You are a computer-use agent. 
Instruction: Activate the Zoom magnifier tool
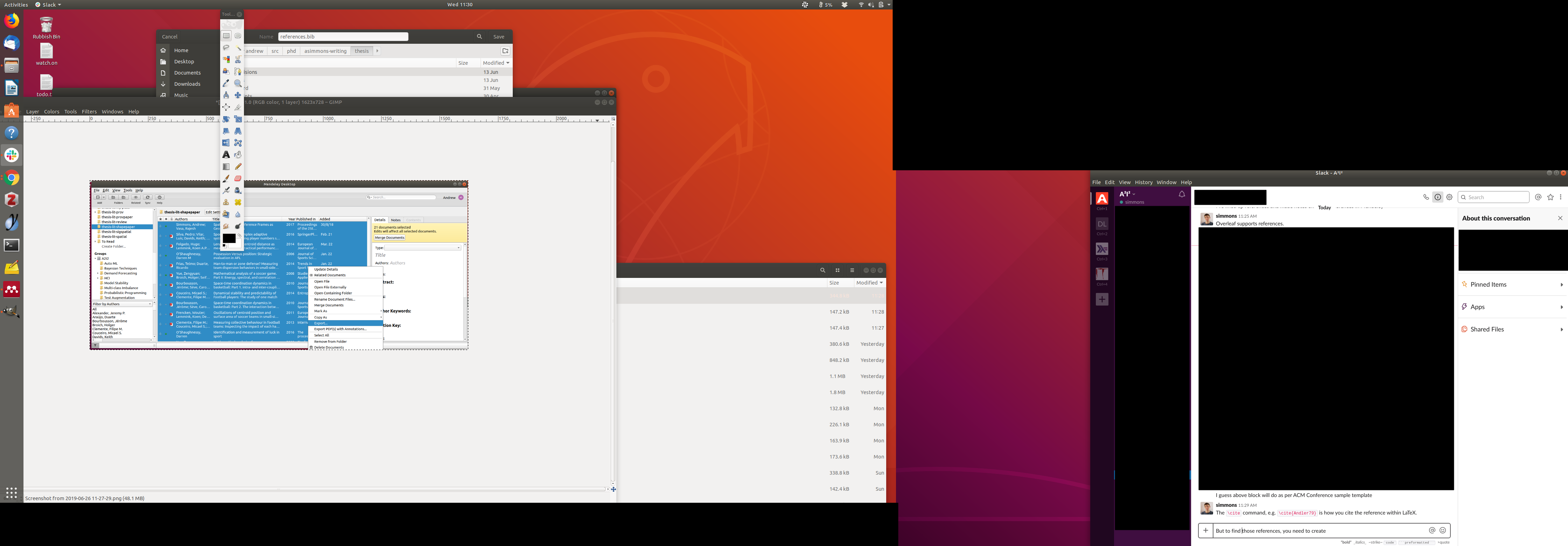(238, 83)
